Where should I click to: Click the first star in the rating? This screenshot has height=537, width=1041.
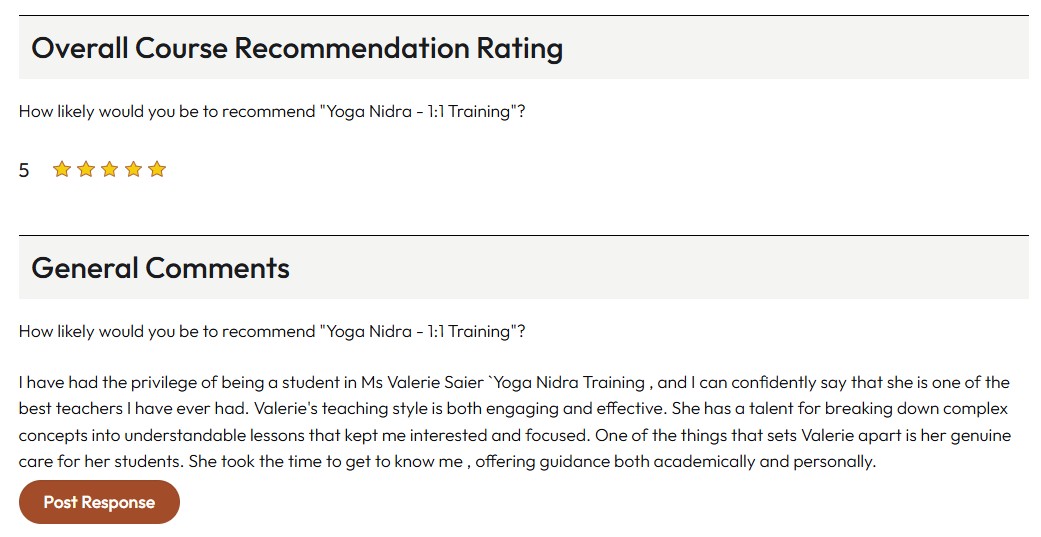(62, 170)
